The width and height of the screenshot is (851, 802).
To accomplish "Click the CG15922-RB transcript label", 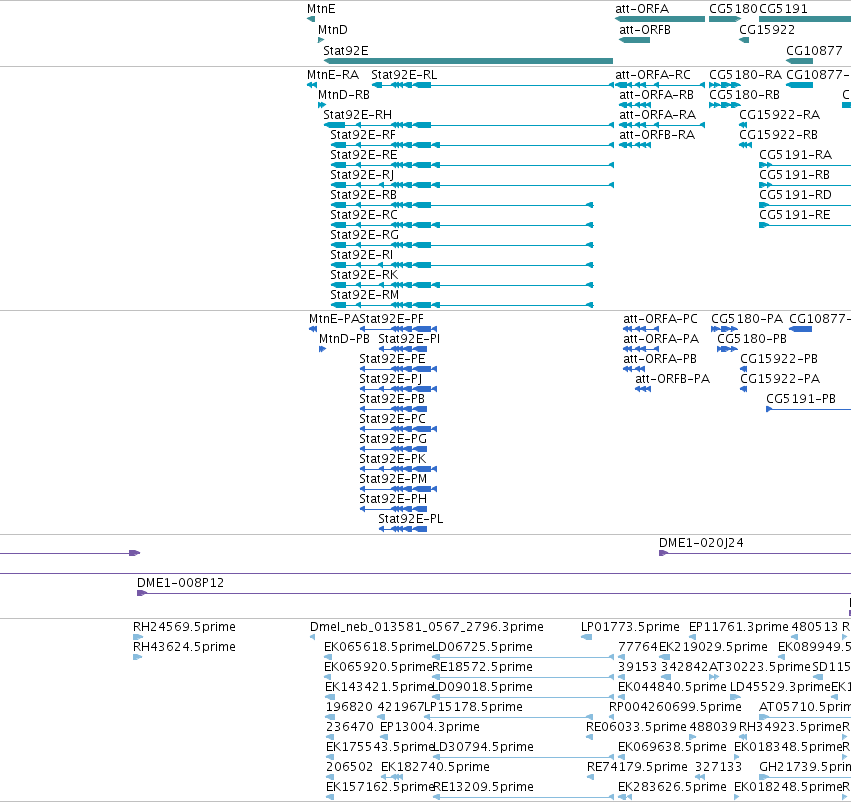I will 778,135.
